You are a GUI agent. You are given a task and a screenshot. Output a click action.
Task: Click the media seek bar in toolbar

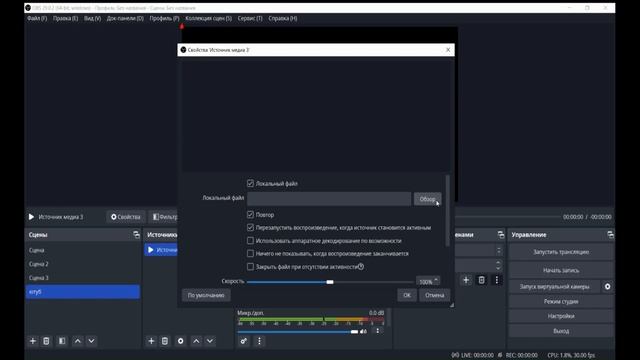[x=507, y=217]
